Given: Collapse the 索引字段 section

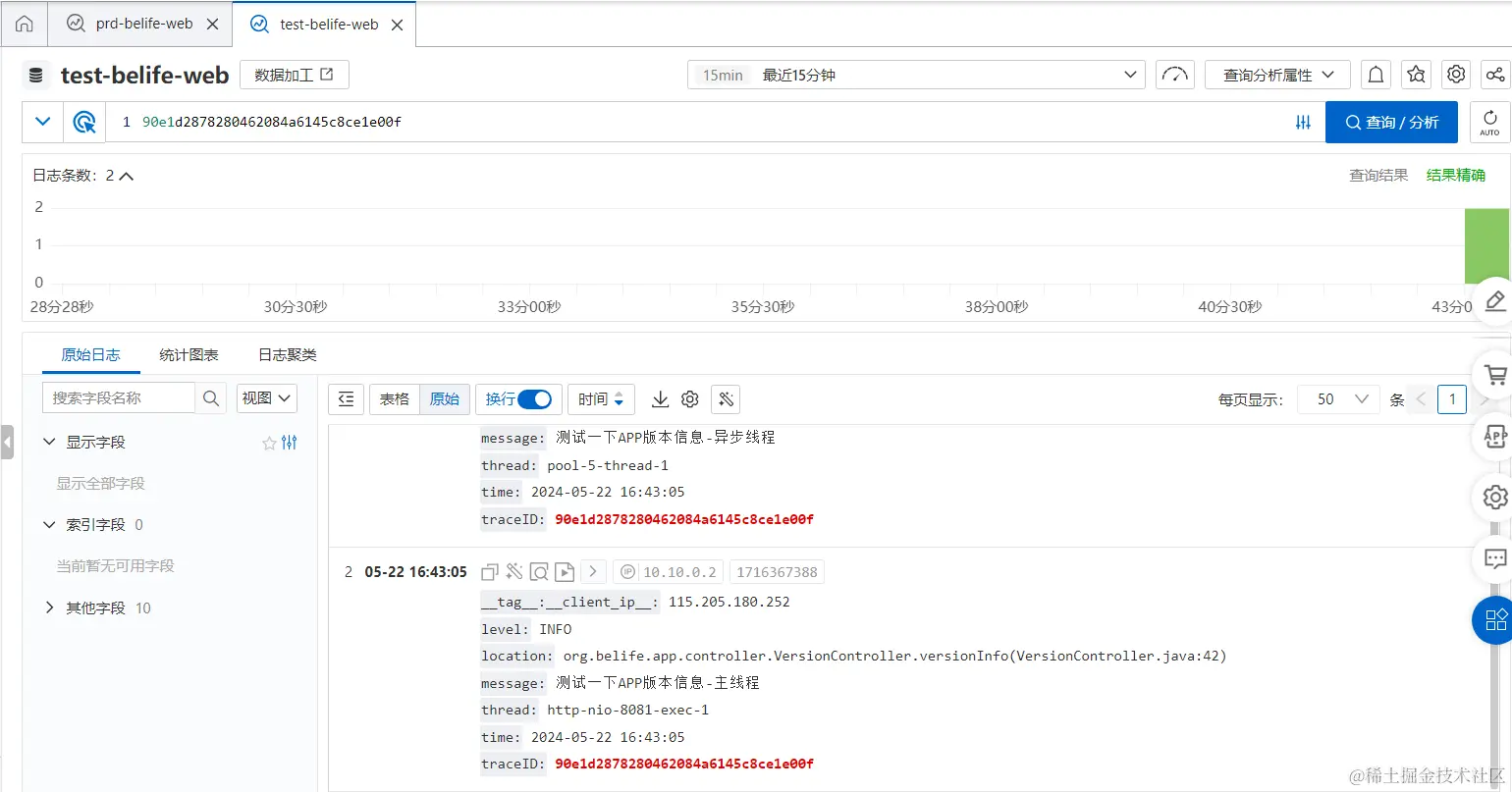Looking at the screenshot, I should pos(49,524).
